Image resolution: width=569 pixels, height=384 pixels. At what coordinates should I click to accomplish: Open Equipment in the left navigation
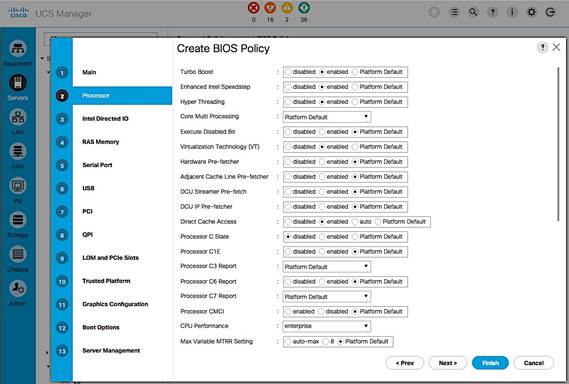click(x=17, y=48)
